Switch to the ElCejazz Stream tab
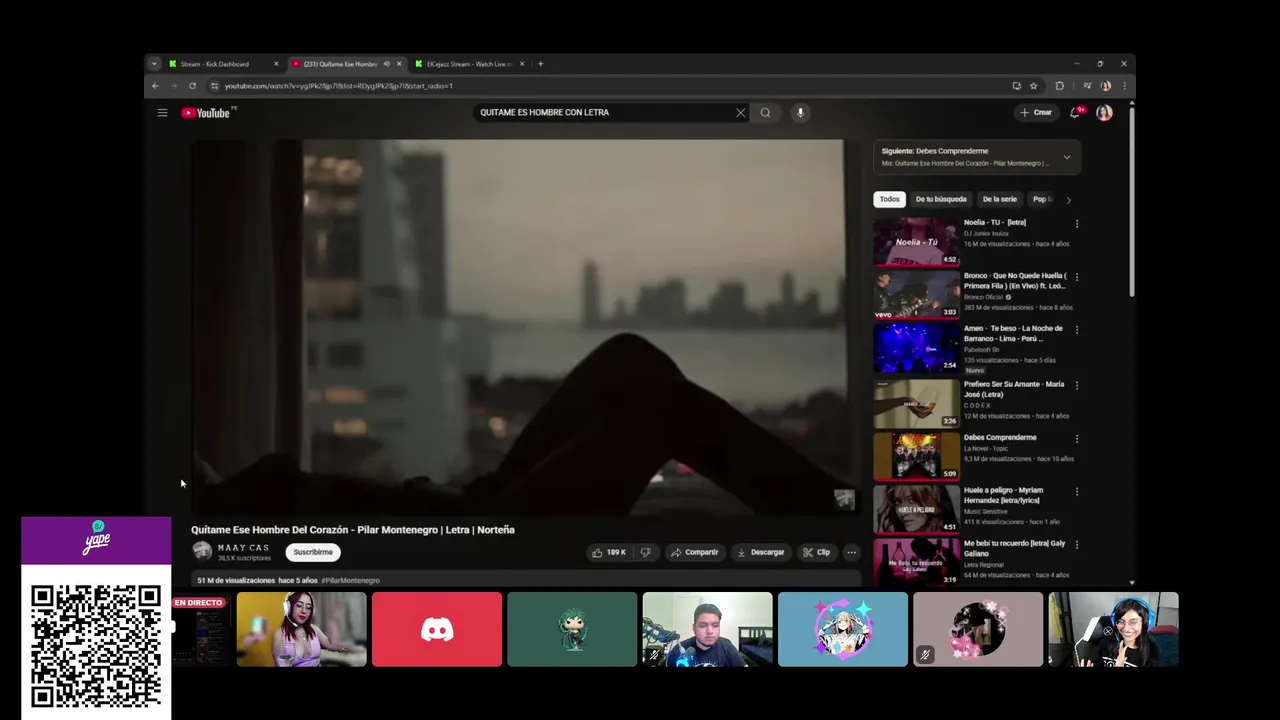 click(x=470, y=64)
